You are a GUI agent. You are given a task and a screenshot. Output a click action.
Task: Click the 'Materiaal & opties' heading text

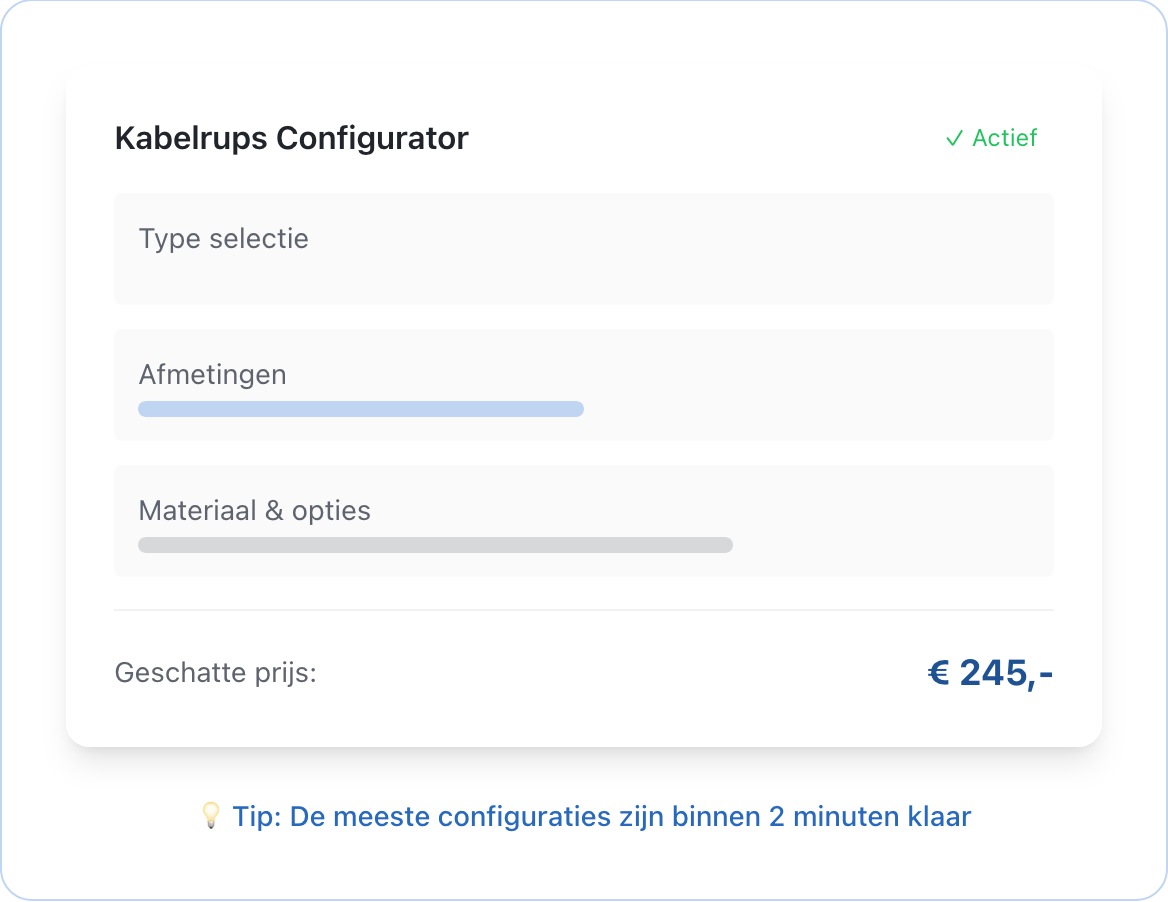(x=254, y=511)
